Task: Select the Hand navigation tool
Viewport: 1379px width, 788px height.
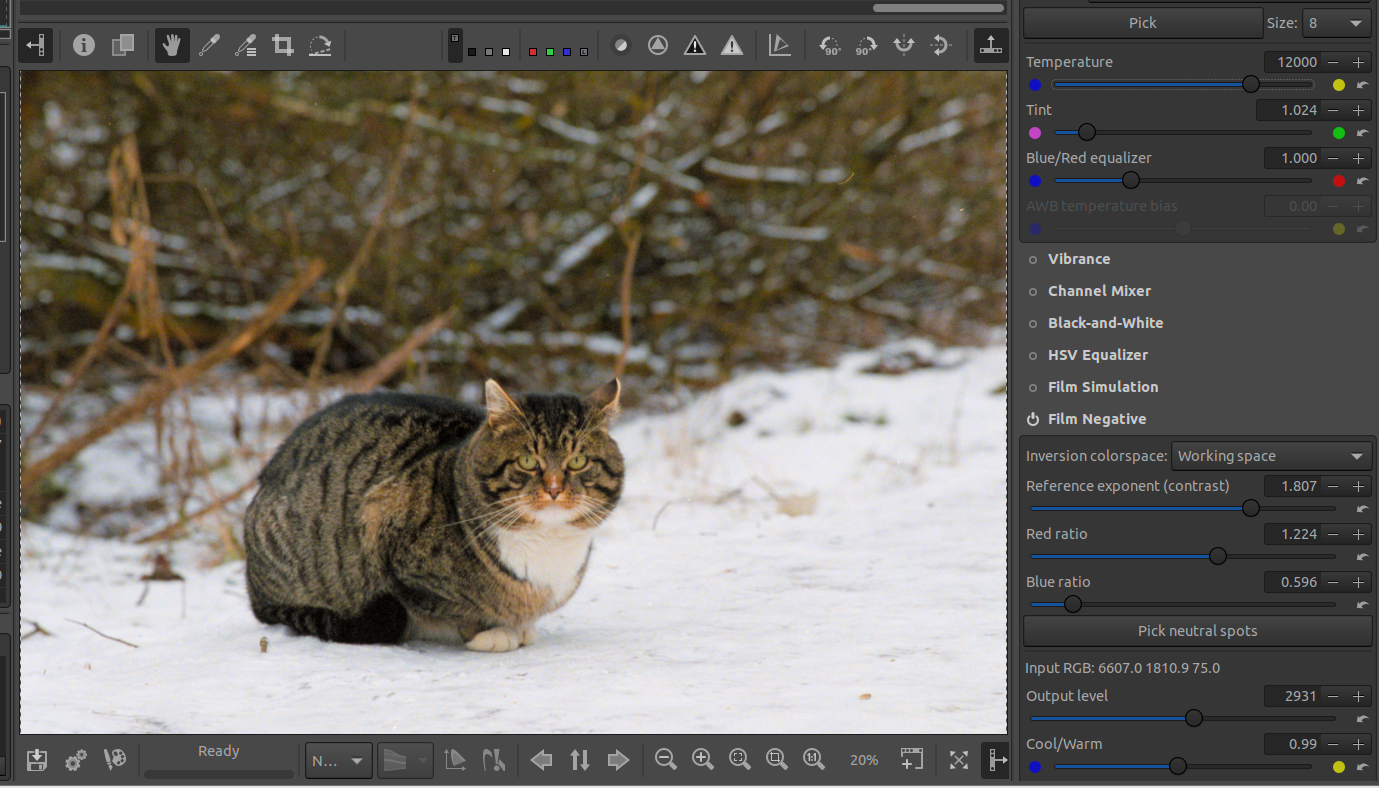Action: pos(171,45)
